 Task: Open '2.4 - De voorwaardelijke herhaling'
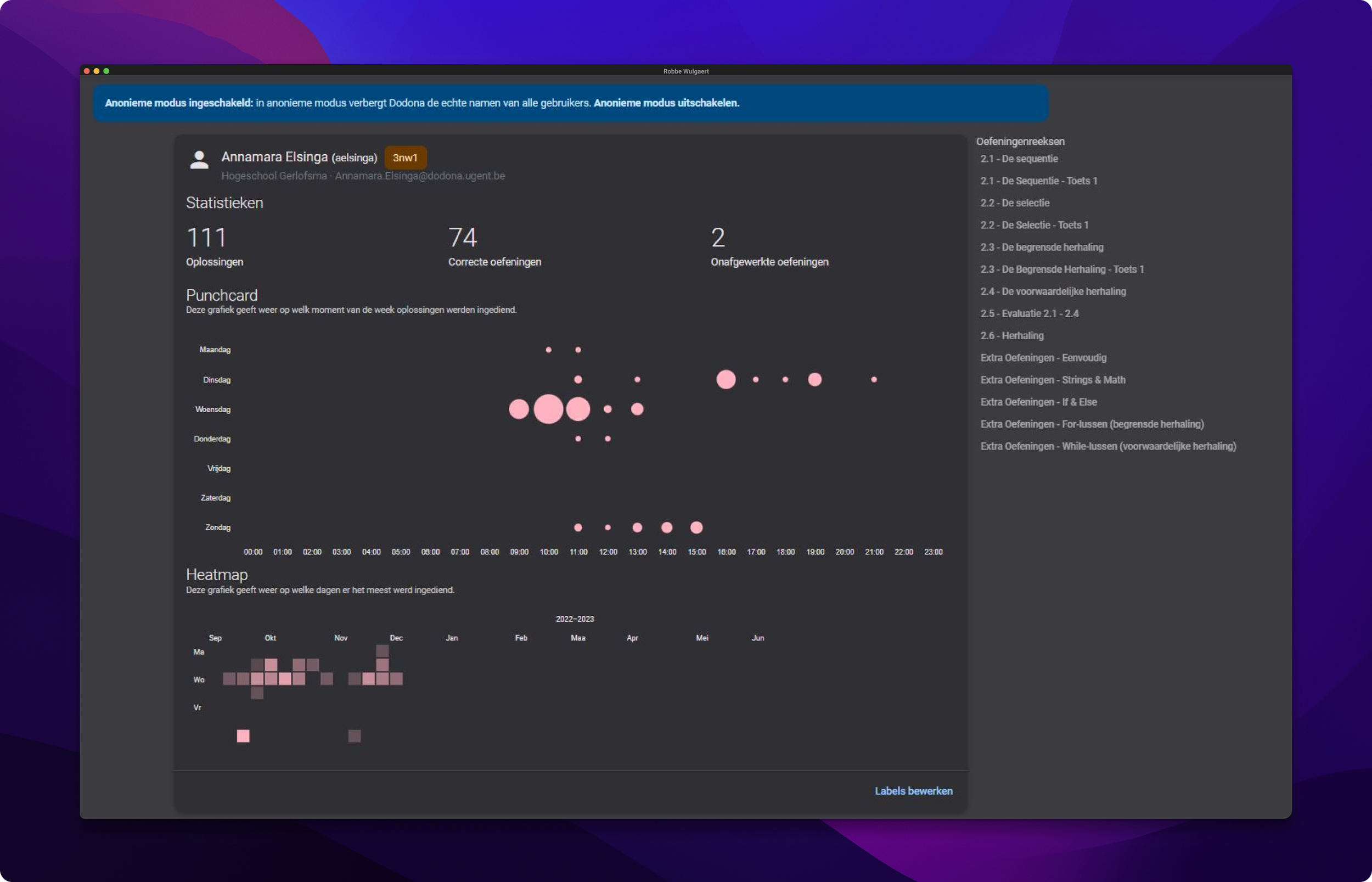pyautogui.click(x=1053, y=291)
